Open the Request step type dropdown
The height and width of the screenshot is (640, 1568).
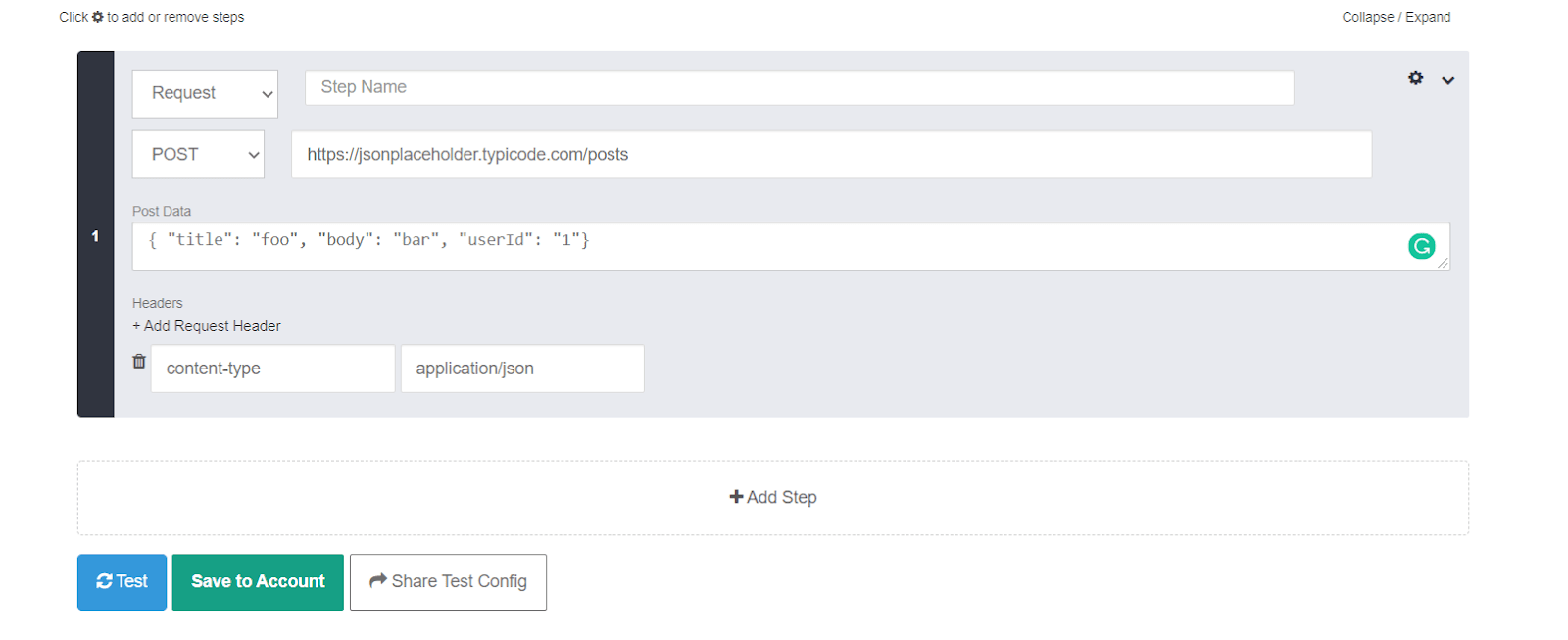205,93
